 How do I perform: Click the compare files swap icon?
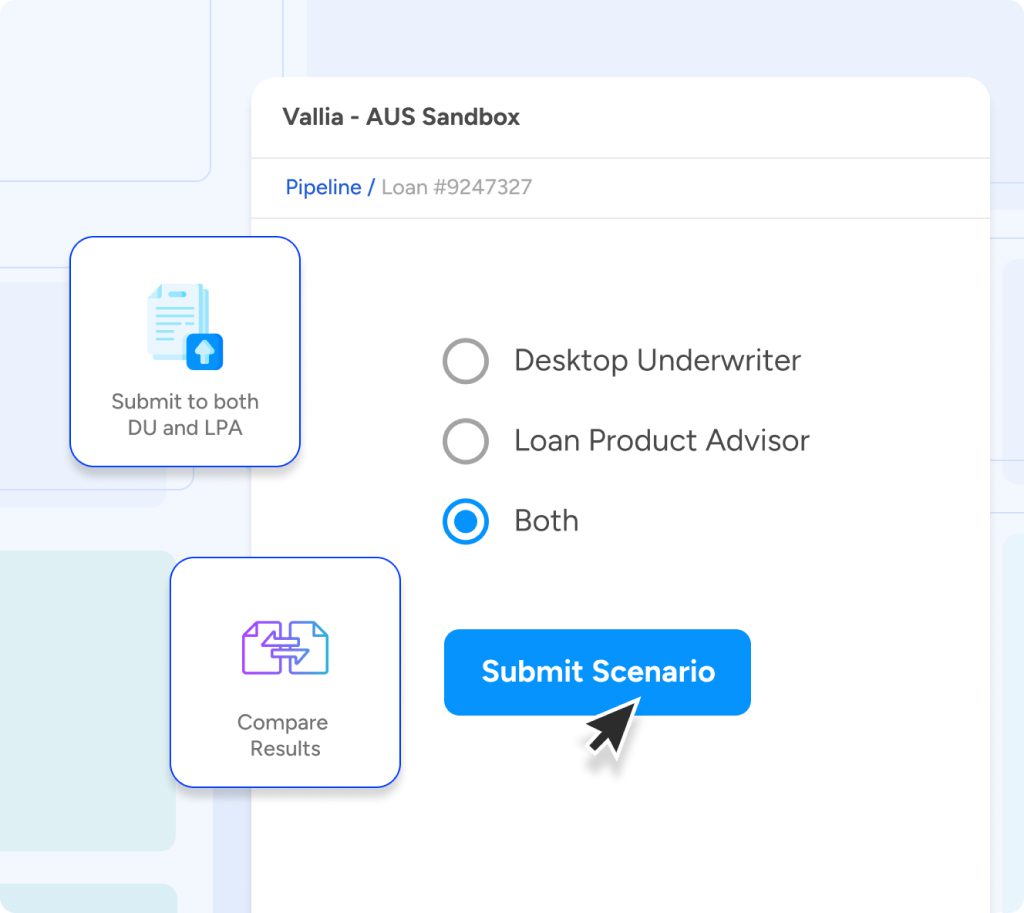click(285, 647)
